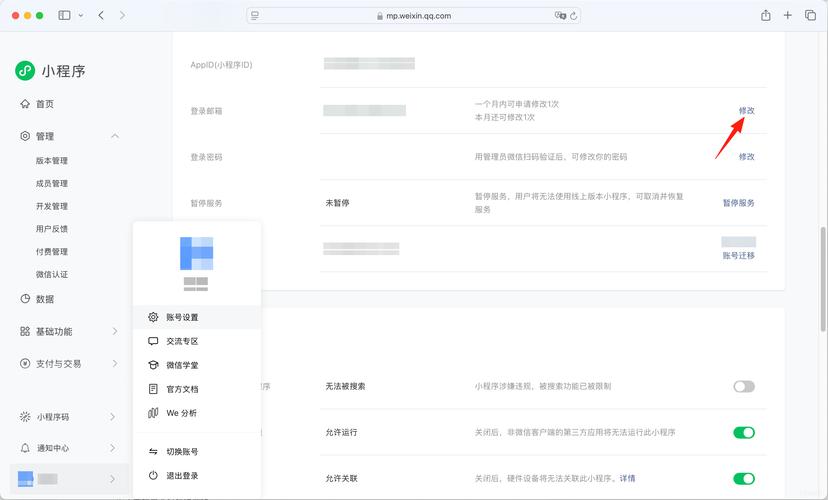Click the page vertical scrollbar
This screenshot has width=828, height=500.
[x=823, y=279]
